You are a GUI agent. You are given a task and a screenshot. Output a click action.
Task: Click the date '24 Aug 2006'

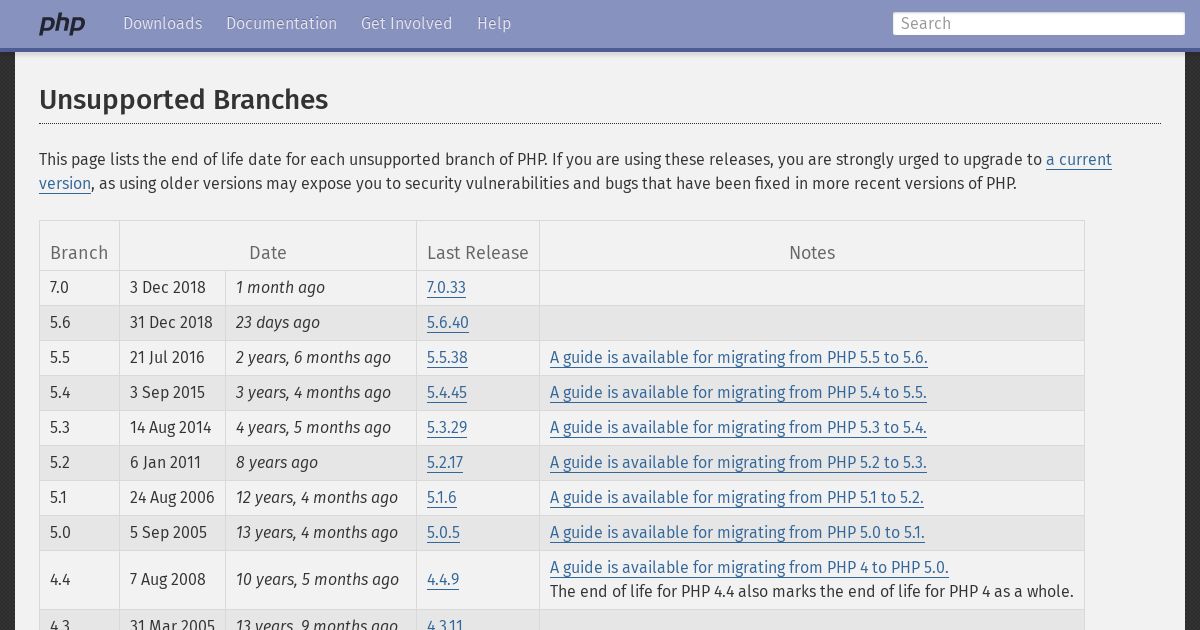[x=172, y=498]
